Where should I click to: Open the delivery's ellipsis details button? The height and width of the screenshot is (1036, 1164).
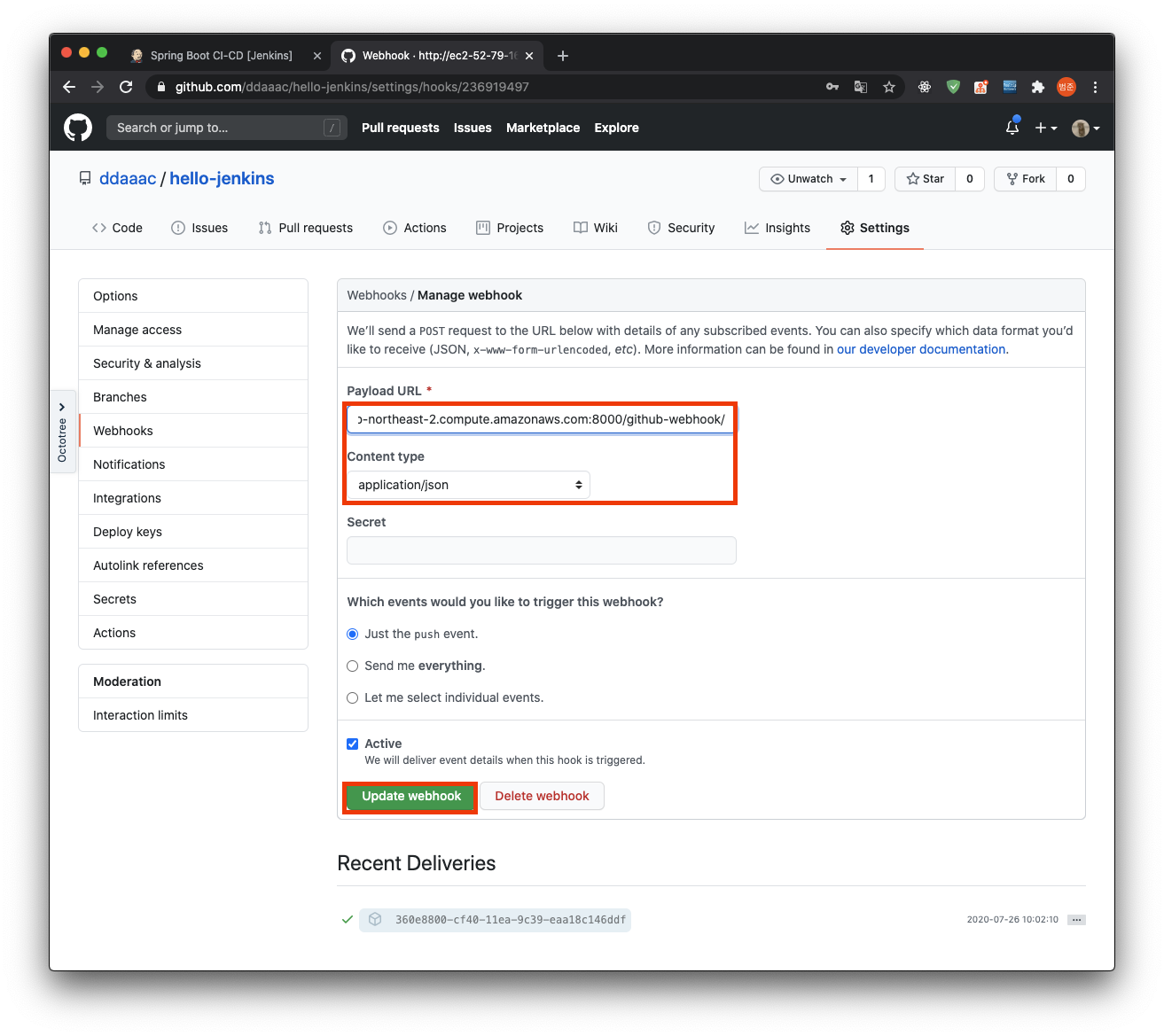coord(1076,920)
